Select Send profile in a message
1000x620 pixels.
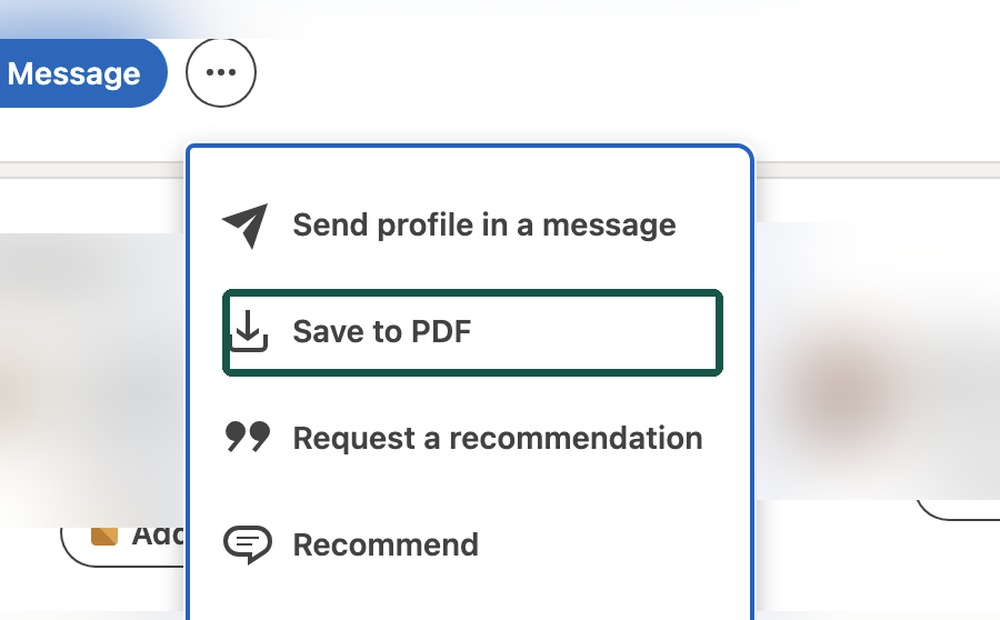click(x=472, y=225)
